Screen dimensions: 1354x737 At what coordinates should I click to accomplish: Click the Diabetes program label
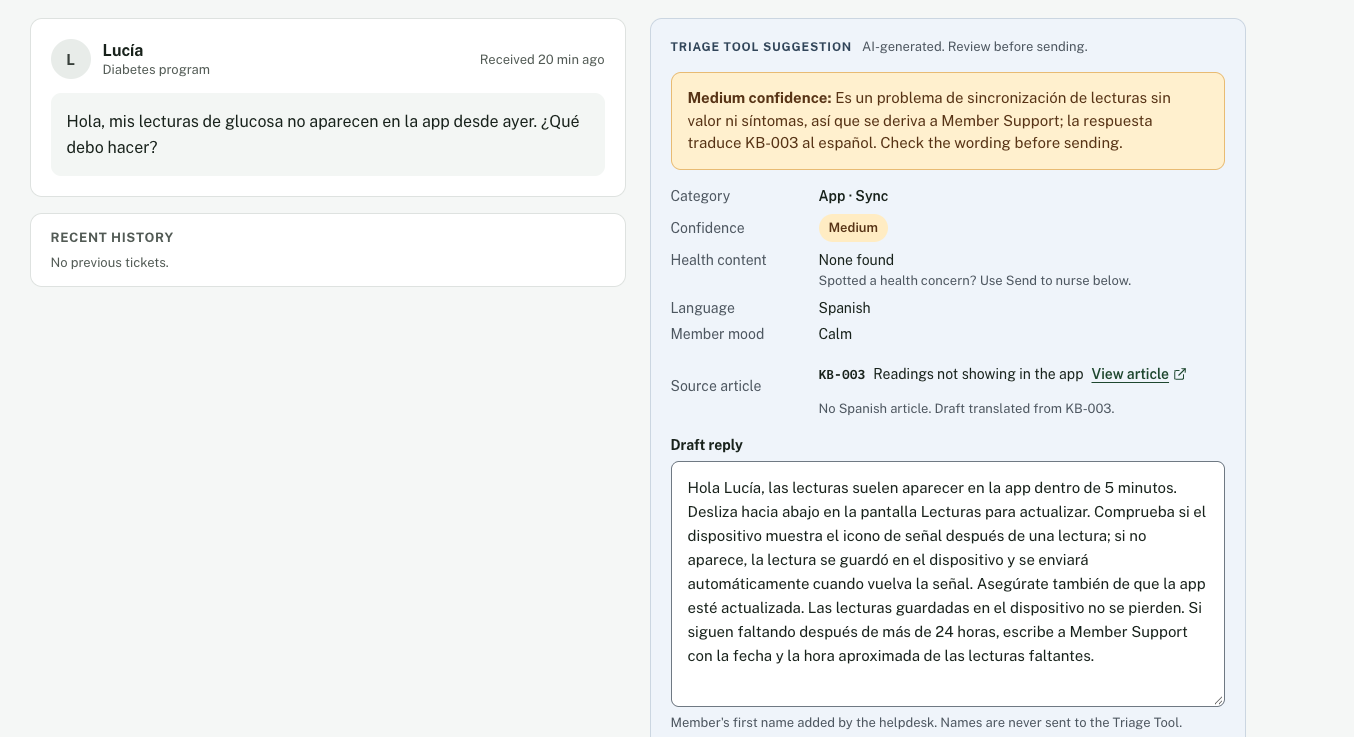click(x=156, y=70)
